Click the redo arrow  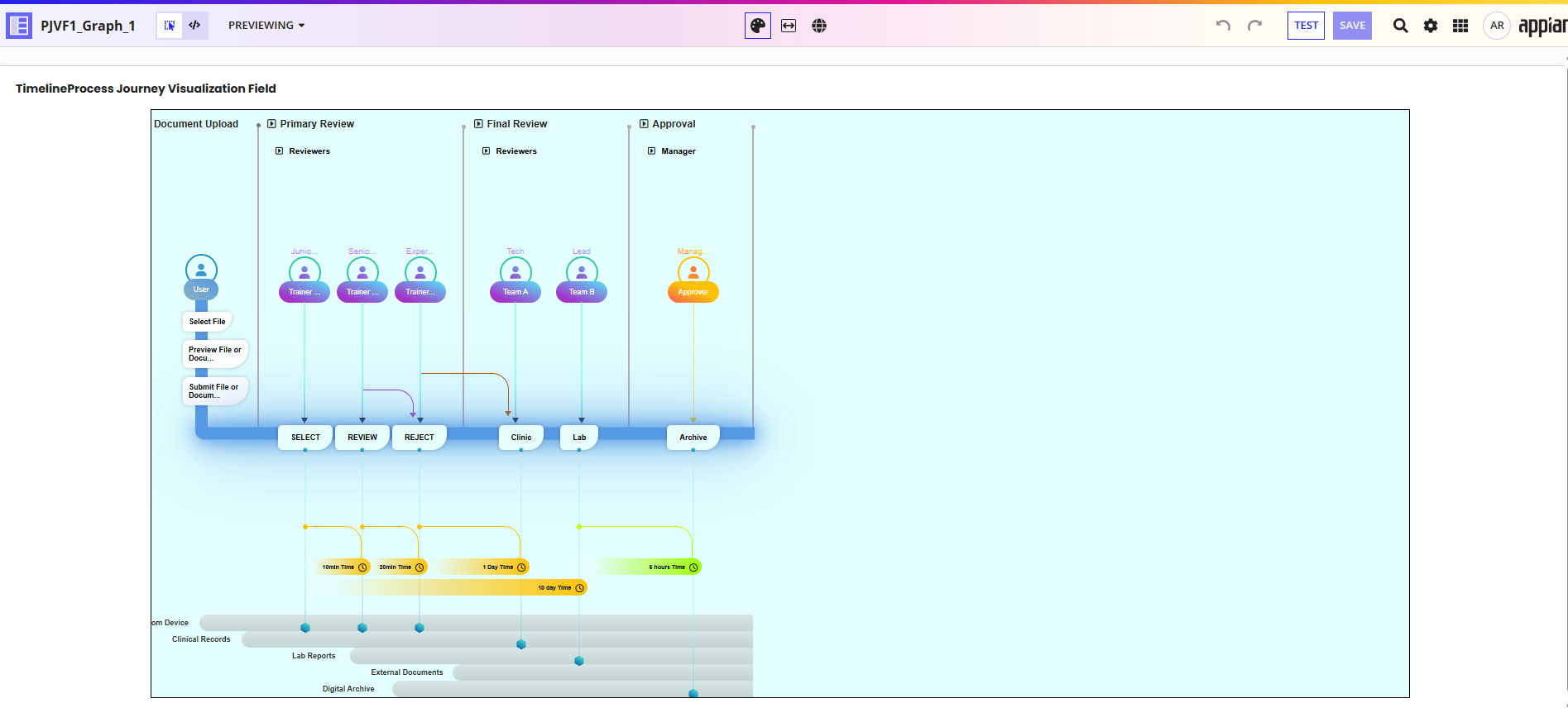1254,26
